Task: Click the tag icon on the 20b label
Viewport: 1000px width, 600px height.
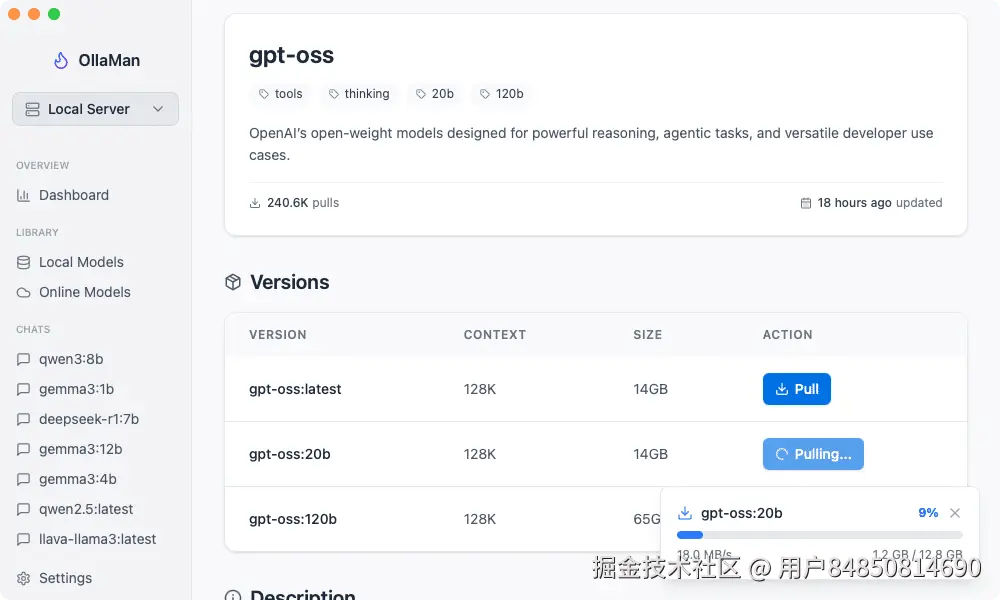Action: pyautogui.click(x=420, y=94)
